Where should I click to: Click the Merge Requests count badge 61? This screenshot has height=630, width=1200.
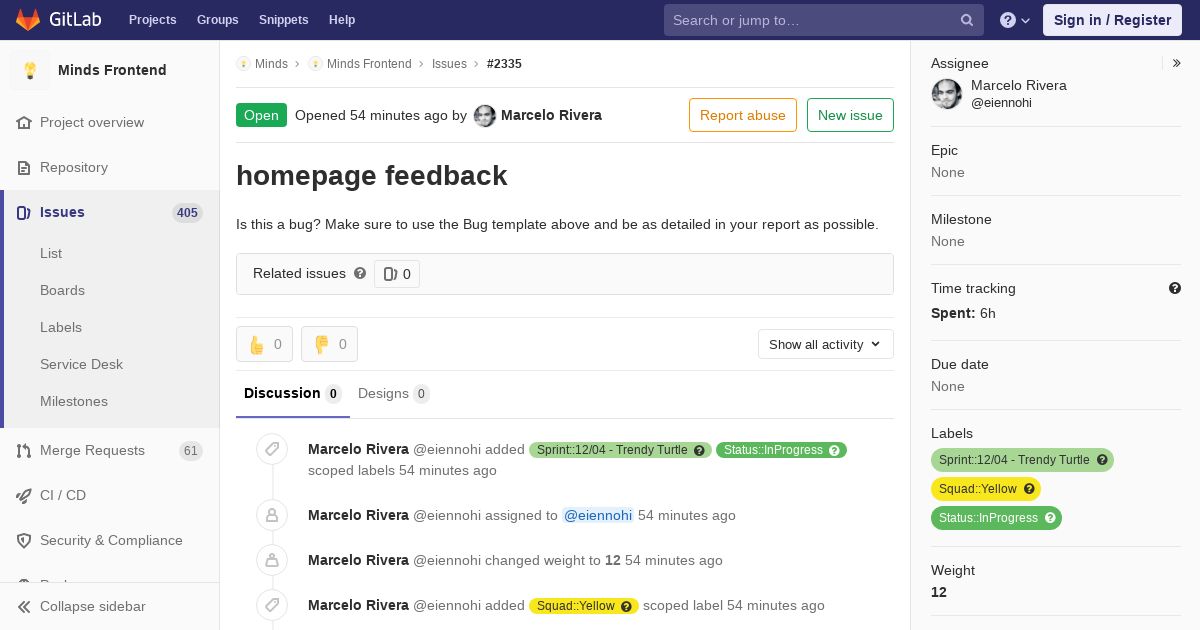point(191,451)
